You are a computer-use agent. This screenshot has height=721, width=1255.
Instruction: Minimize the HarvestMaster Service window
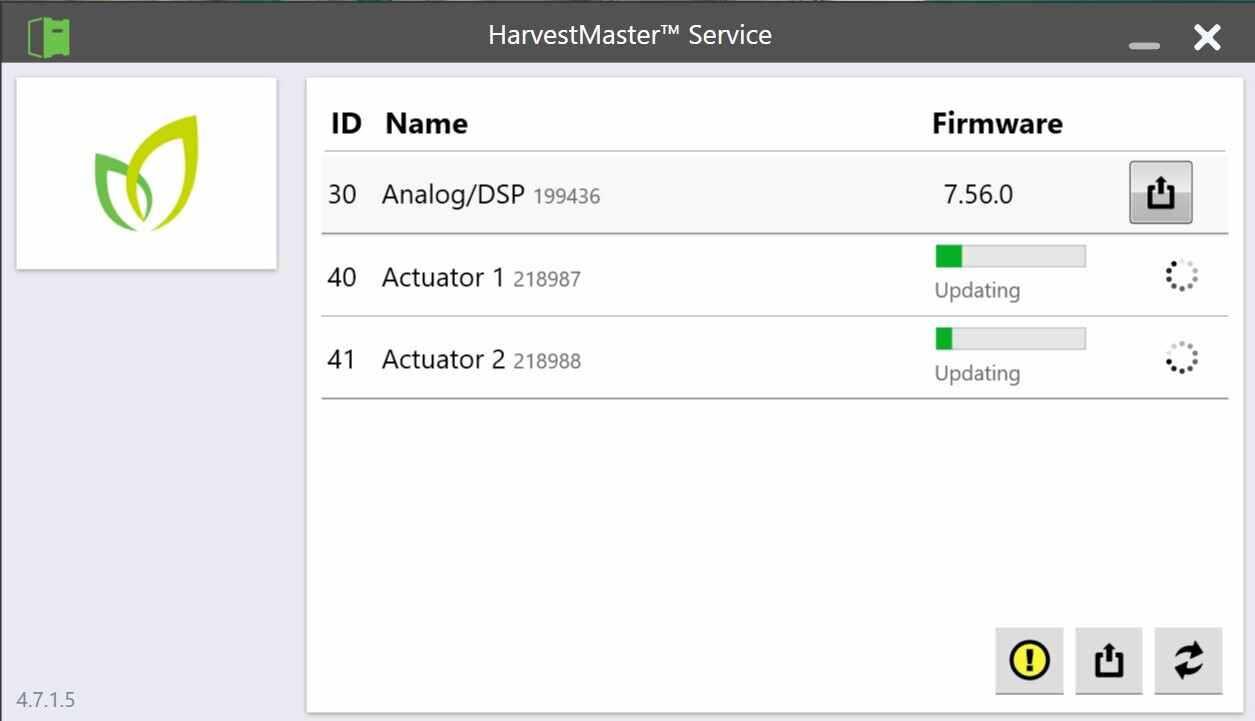1145,45
